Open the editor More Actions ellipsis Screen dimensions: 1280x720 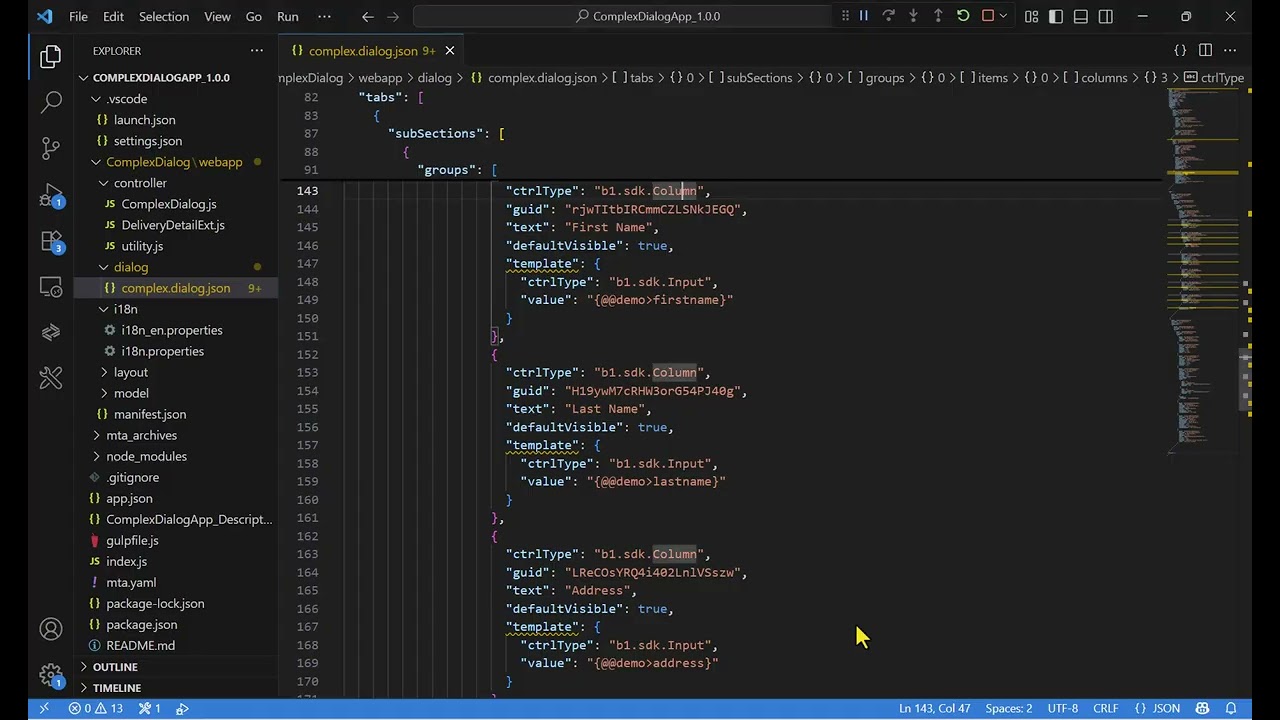pyautogui.click(x=1232, y=50)
